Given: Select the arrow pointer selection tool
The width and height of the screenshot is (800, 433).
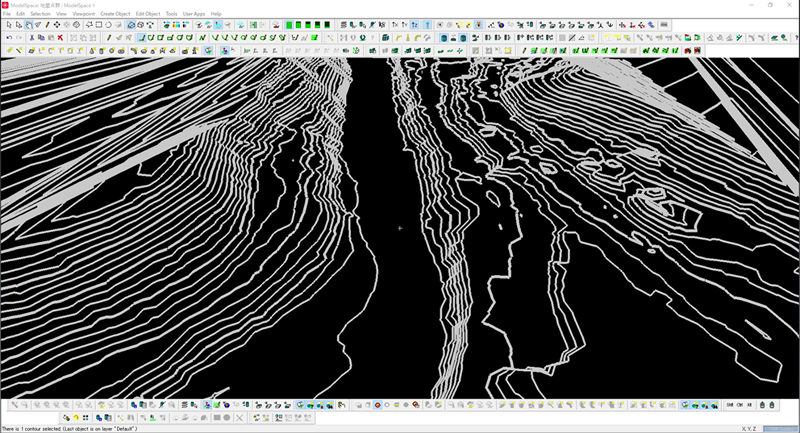Looking at the screenshot, I should point(8,24).
